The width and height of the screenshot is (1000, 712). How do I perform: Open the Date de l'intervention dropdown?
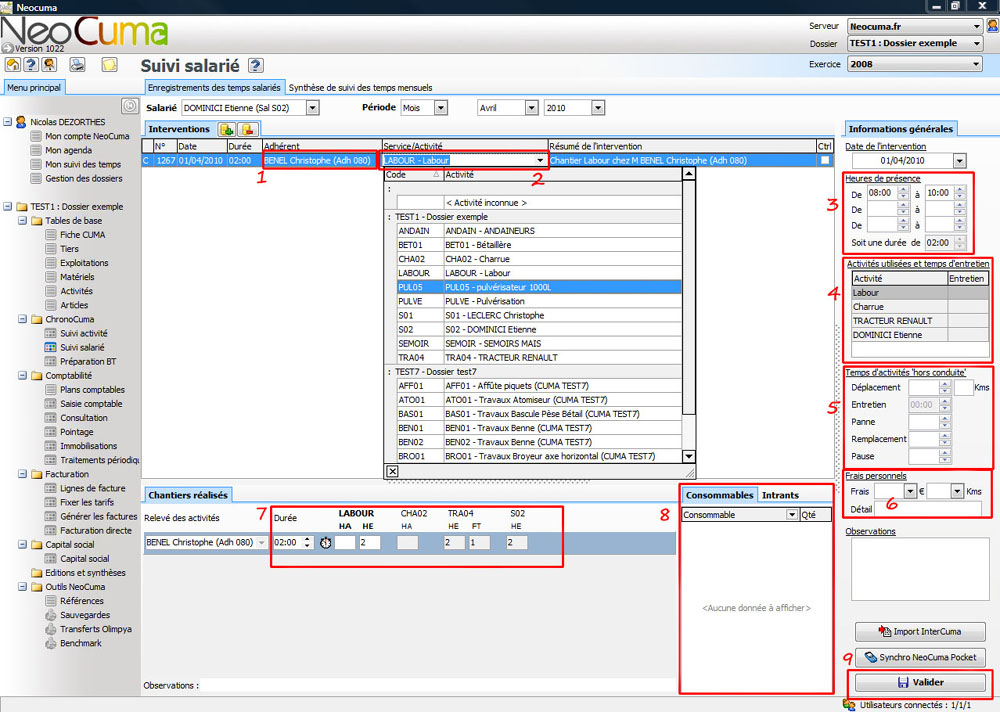coord(960,161)
